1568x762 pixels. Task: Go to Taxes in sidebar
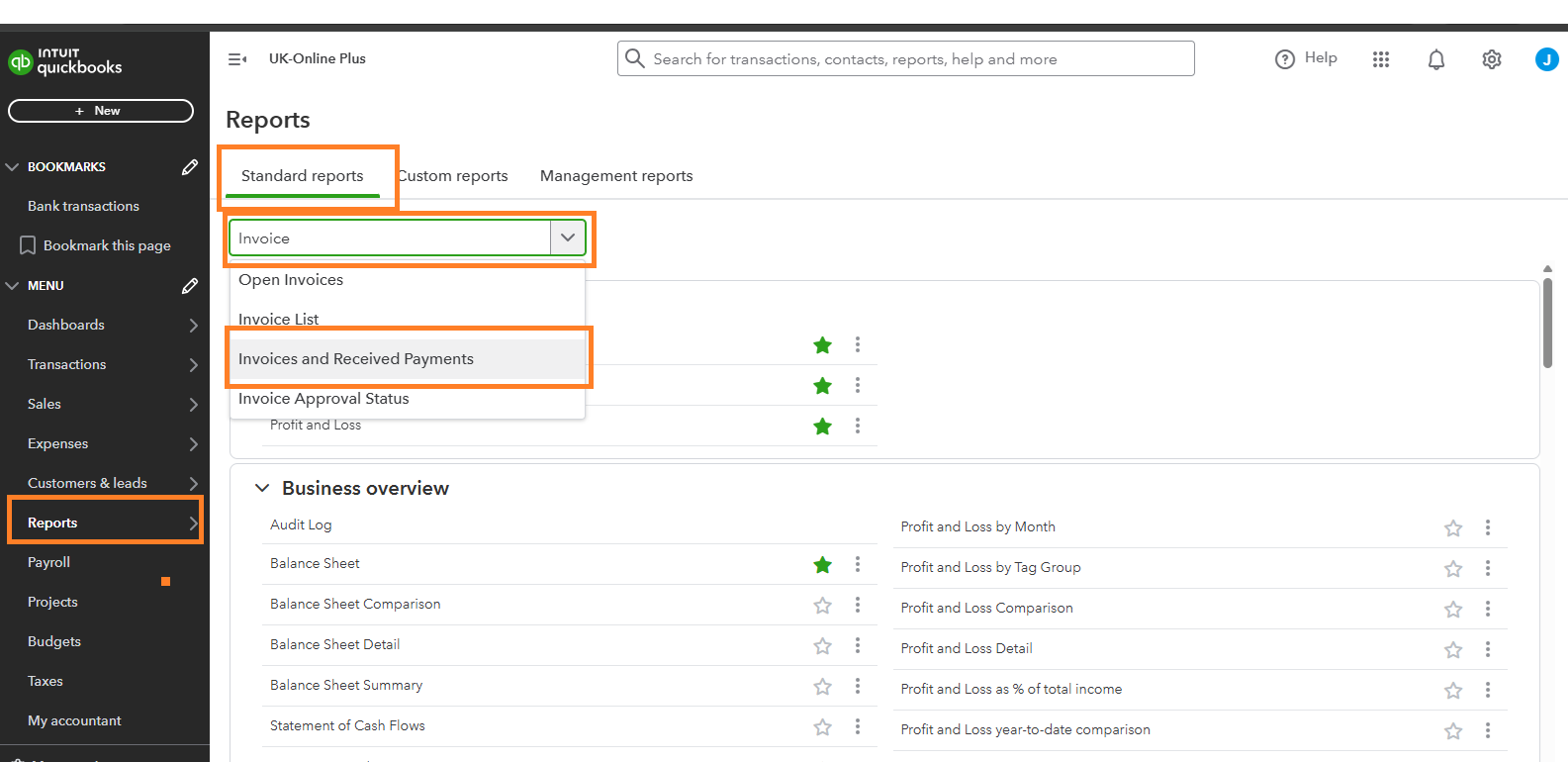[46, 681]
